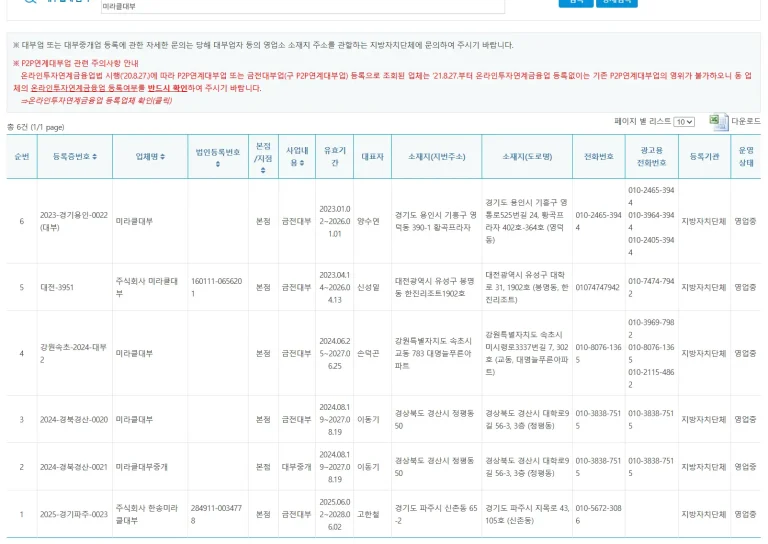768x544 pixels.
Task: Click the 2024-경북경산-0021 registration number
Action: click(73, 467)
